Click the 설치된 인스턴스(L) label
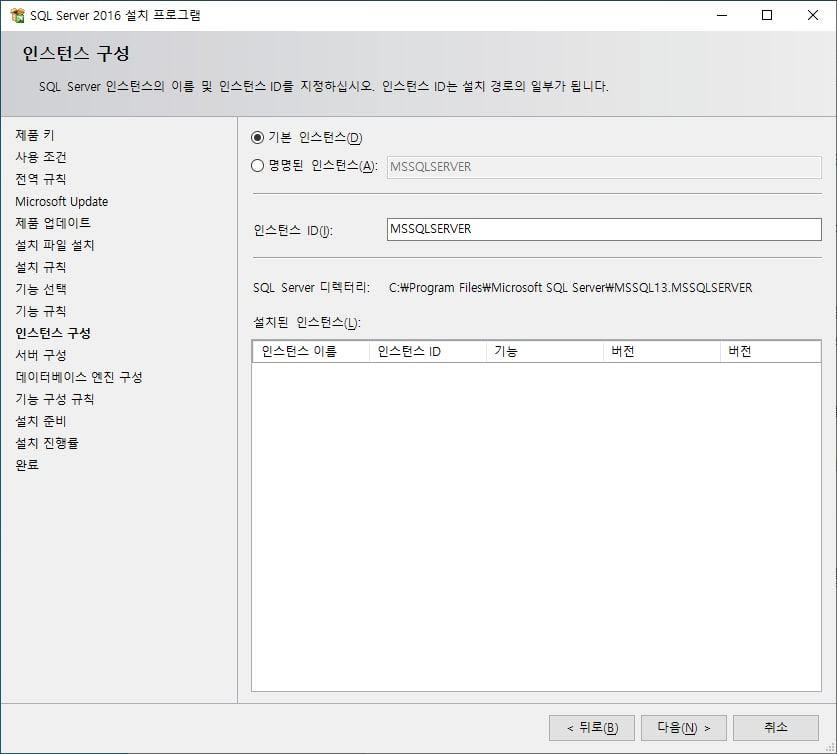Image resolution: width=837 pixels, height=754 pixels. click(306, 322)
